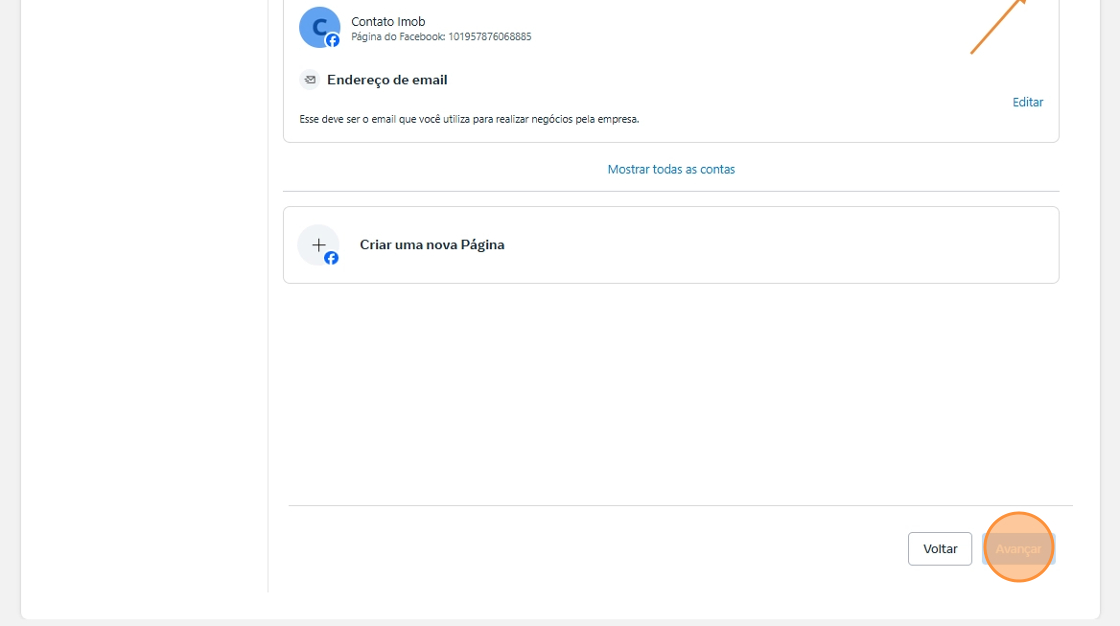1120x626 pixels.
Task: Open the Editar link for email address
Action: 1027,102
